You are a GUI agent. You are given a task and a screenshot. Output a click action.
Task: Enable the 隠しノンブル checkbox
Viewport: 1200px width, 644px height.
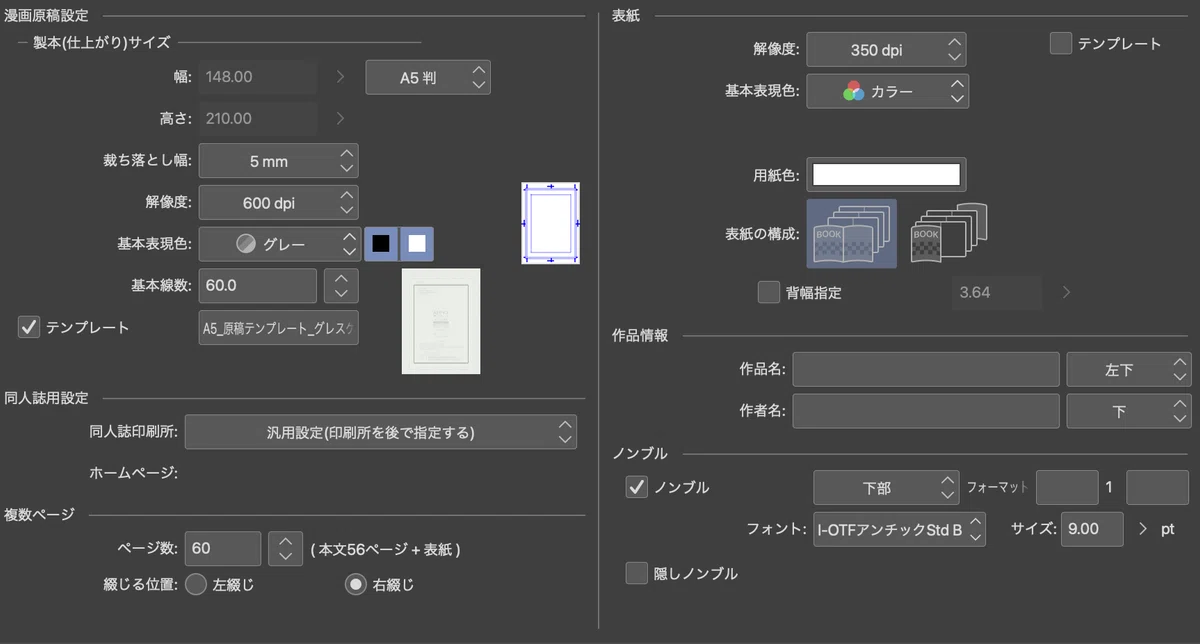tap(636, 573)
